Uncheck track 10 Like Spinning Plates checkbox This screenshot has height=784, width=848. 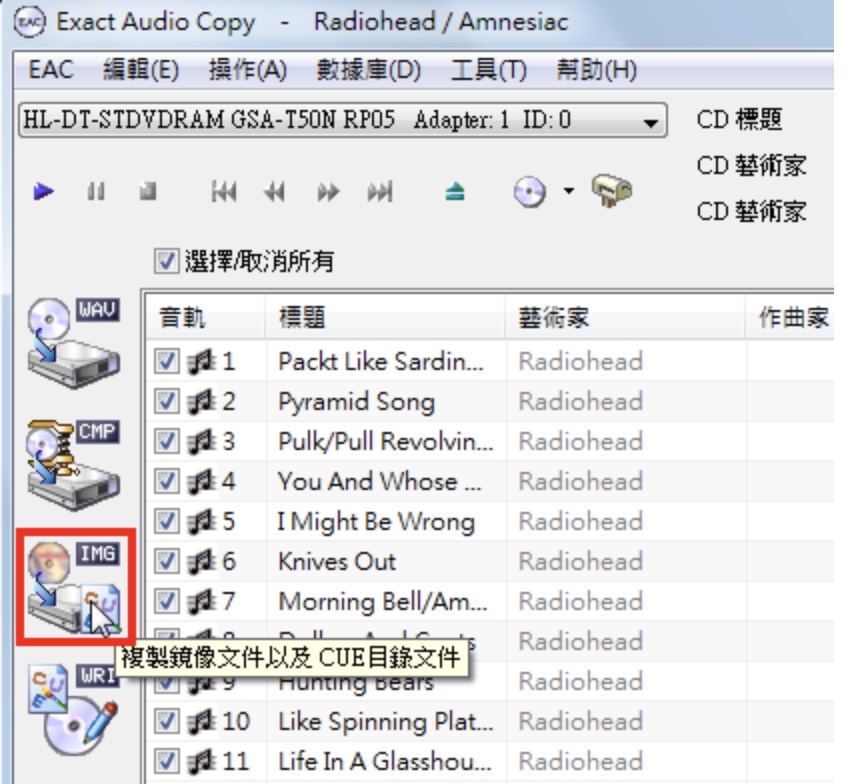click(166, 721)
